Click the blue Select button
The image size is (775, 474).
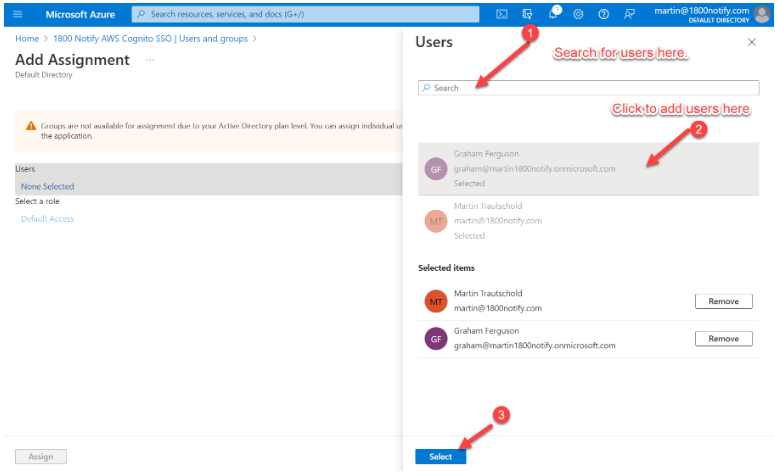(x=440, y=457)
